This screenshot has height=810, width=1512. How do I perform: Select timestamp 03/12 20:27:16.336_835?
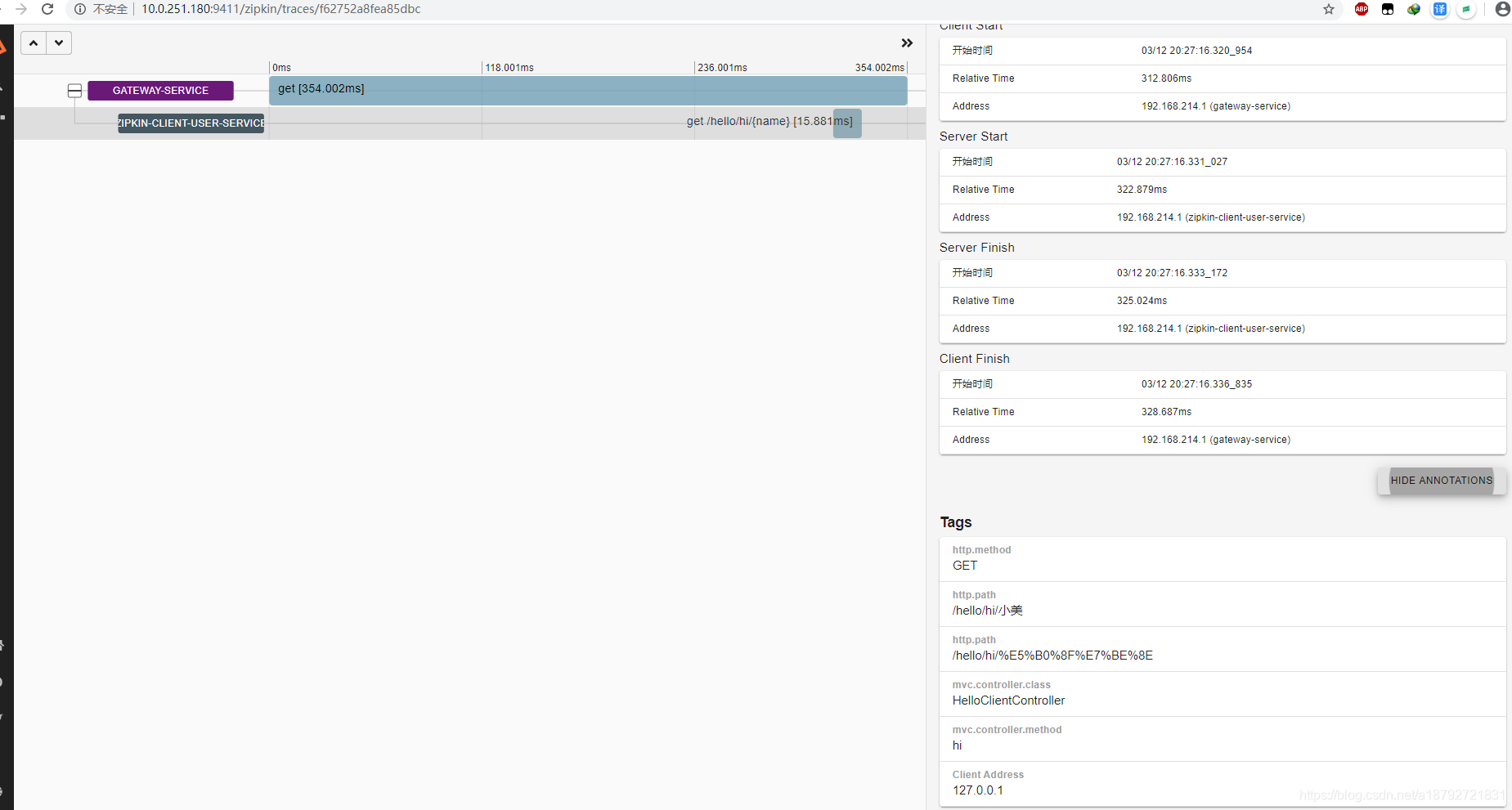point(1196,384)
